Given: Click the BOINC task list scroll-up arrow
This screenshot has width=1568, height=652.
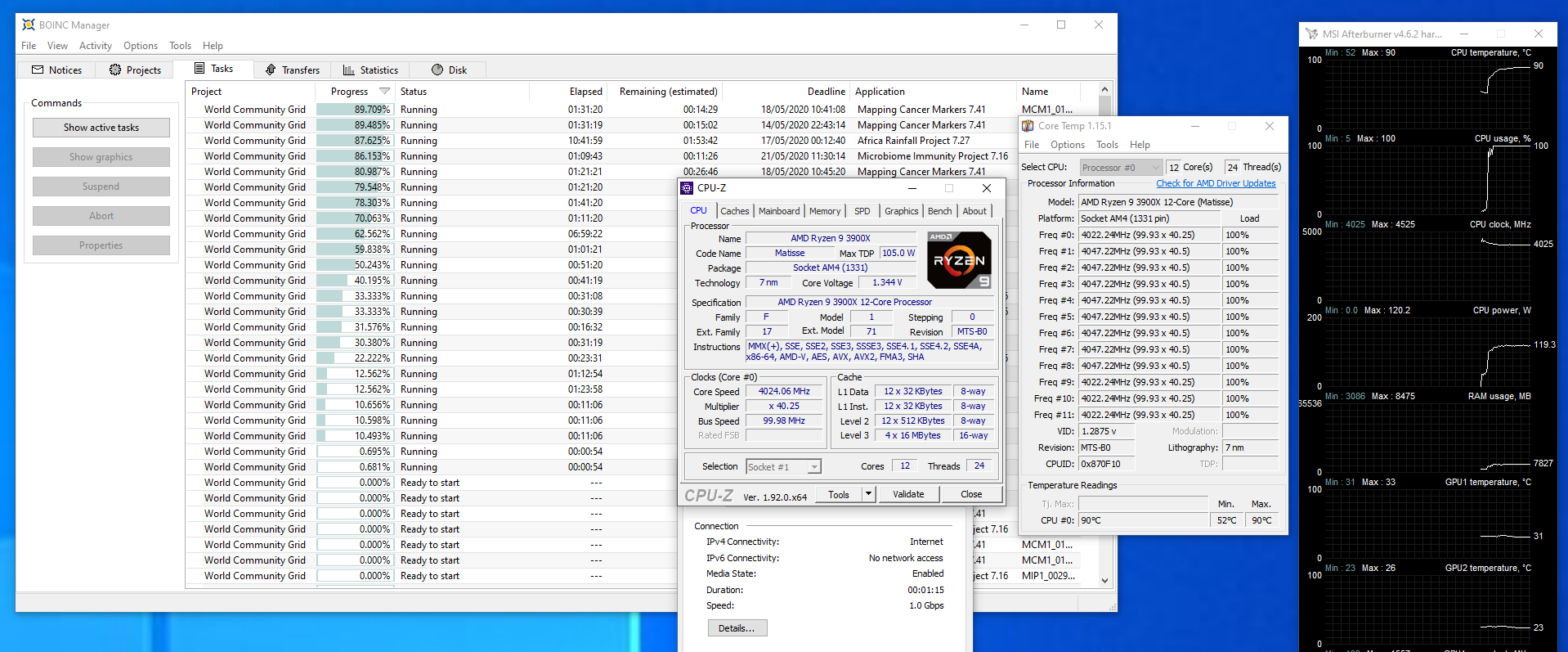Looking at the screenshot, I should click(x=1104, y=90).
